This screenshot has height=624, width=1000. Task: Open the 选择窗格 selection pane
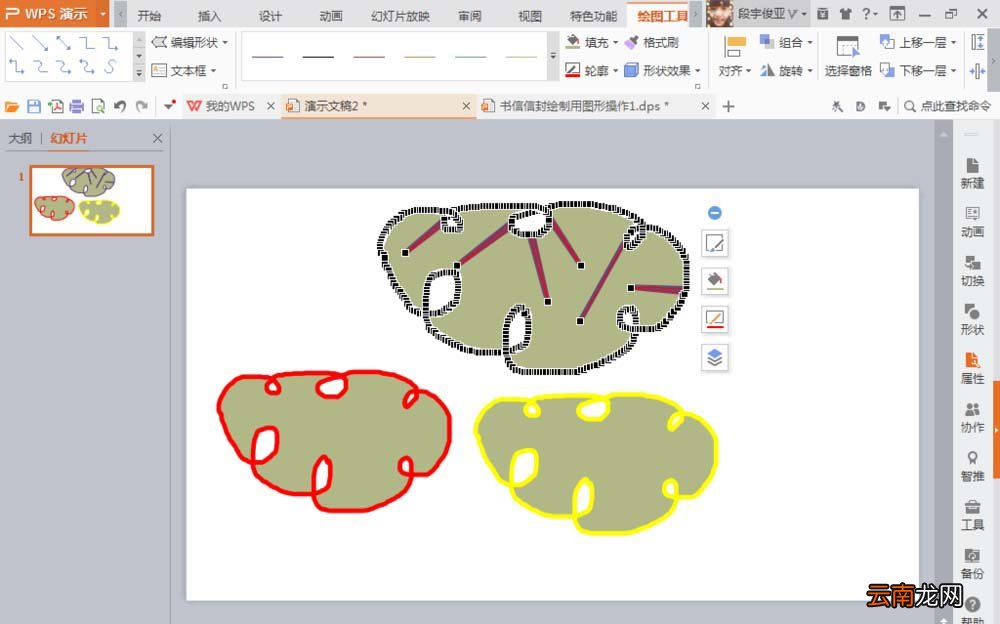click(848, 56)
